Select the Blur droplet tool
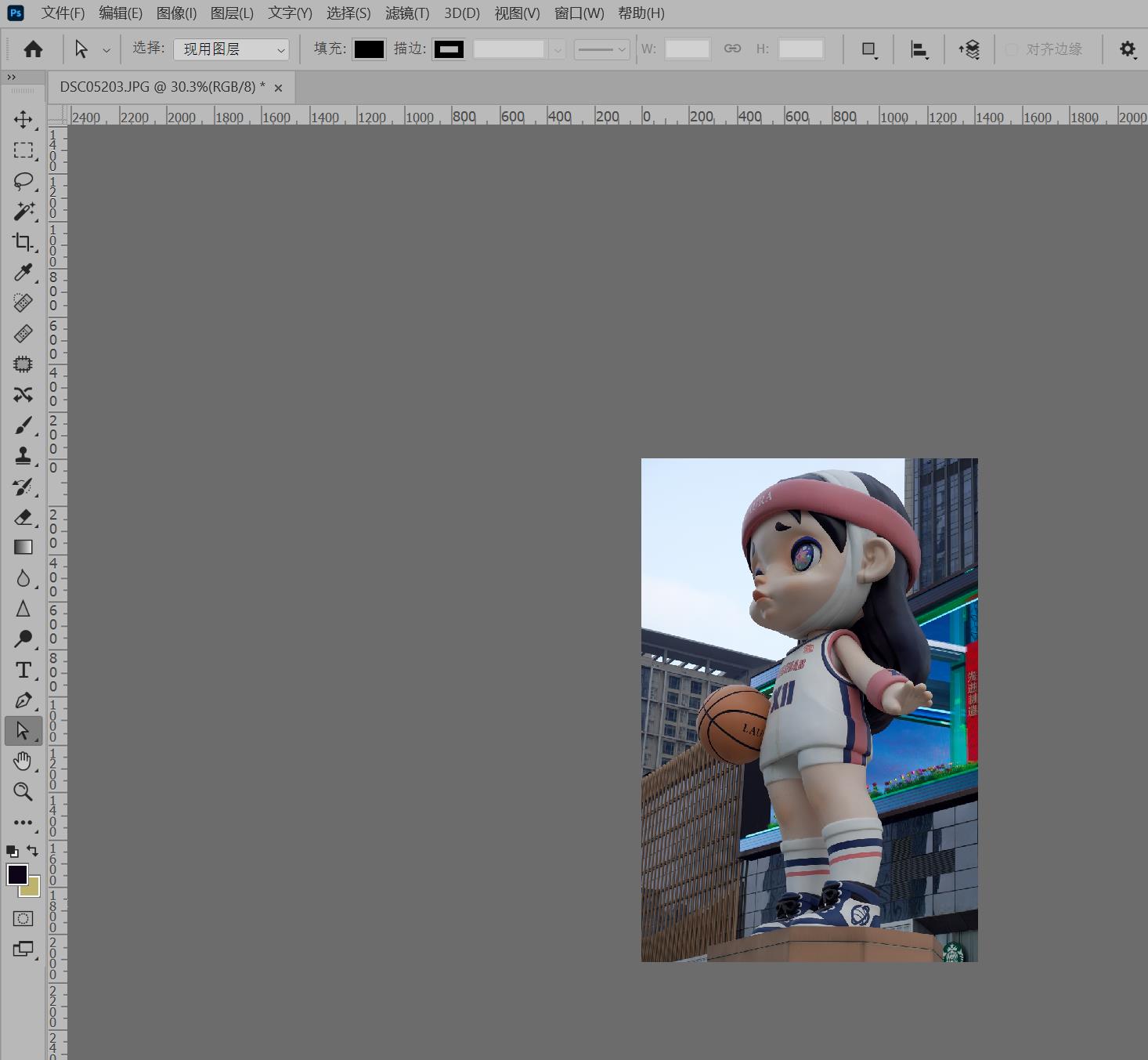 pyautogui.click(x=23, y=578)
